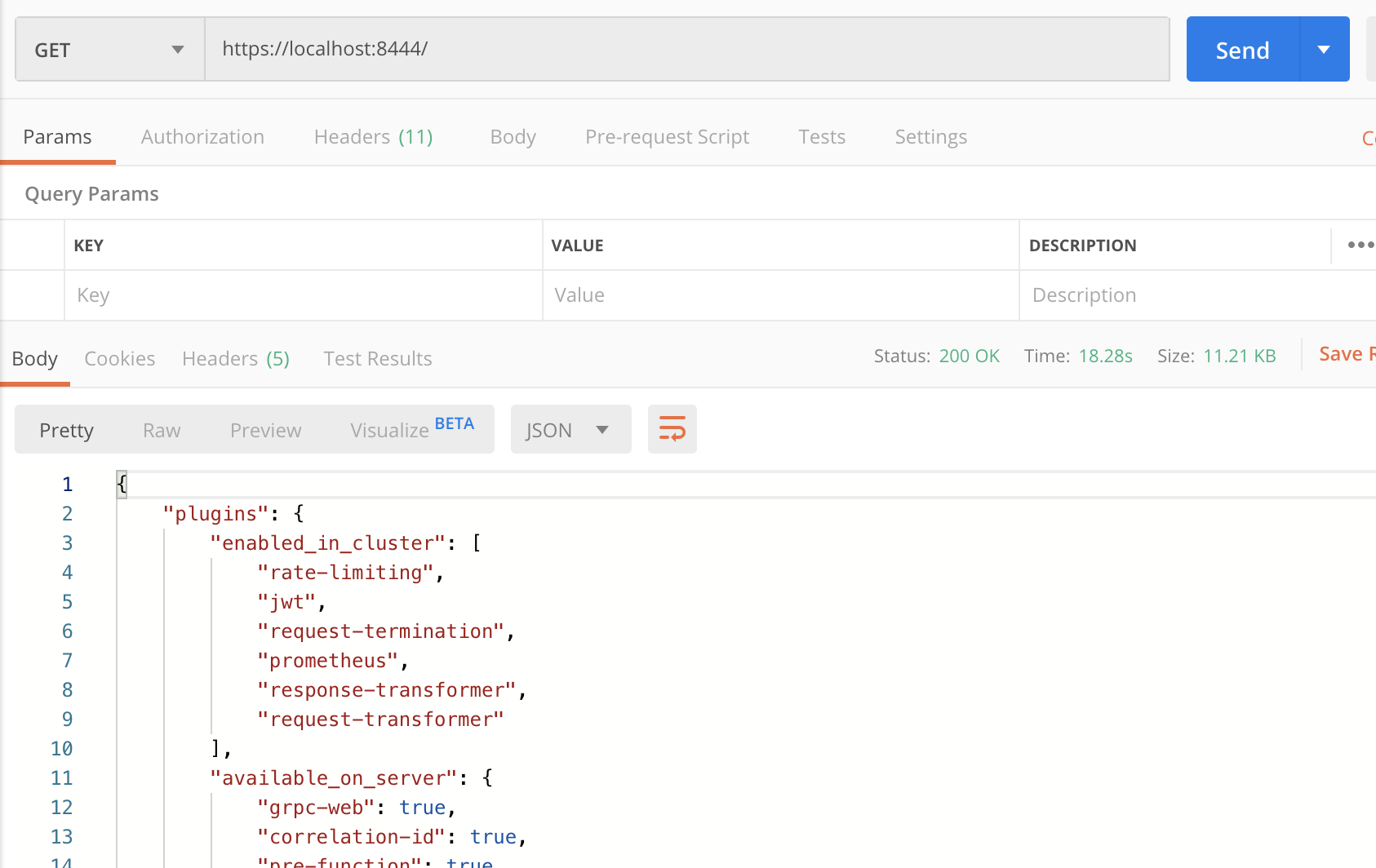Click the Send button

click(1242, 49)
